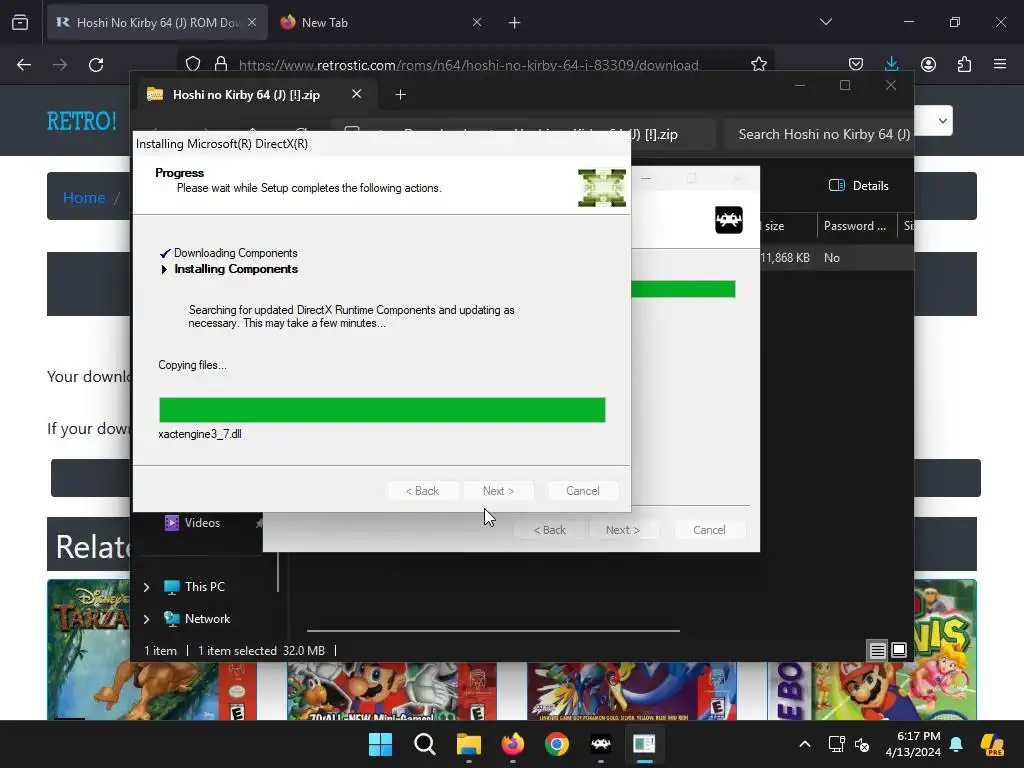Expand the Network tree node
This screenshot has width=1024, height=768.
tap(146, 618)
